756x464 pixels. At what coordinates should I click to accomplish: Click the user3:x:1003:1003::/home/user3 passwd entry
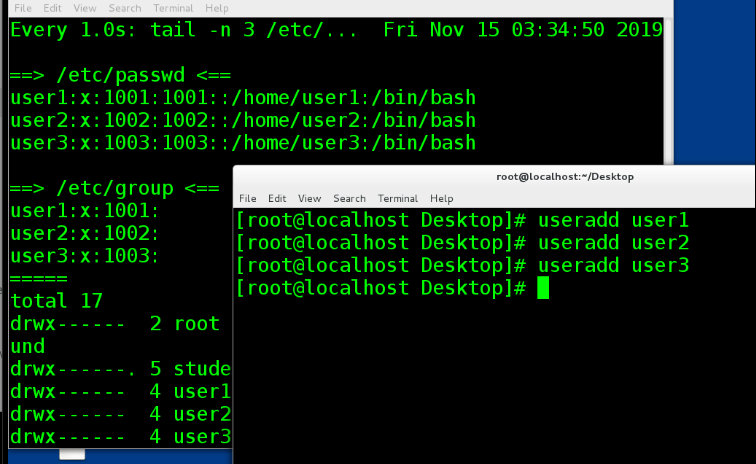(243, 143)
